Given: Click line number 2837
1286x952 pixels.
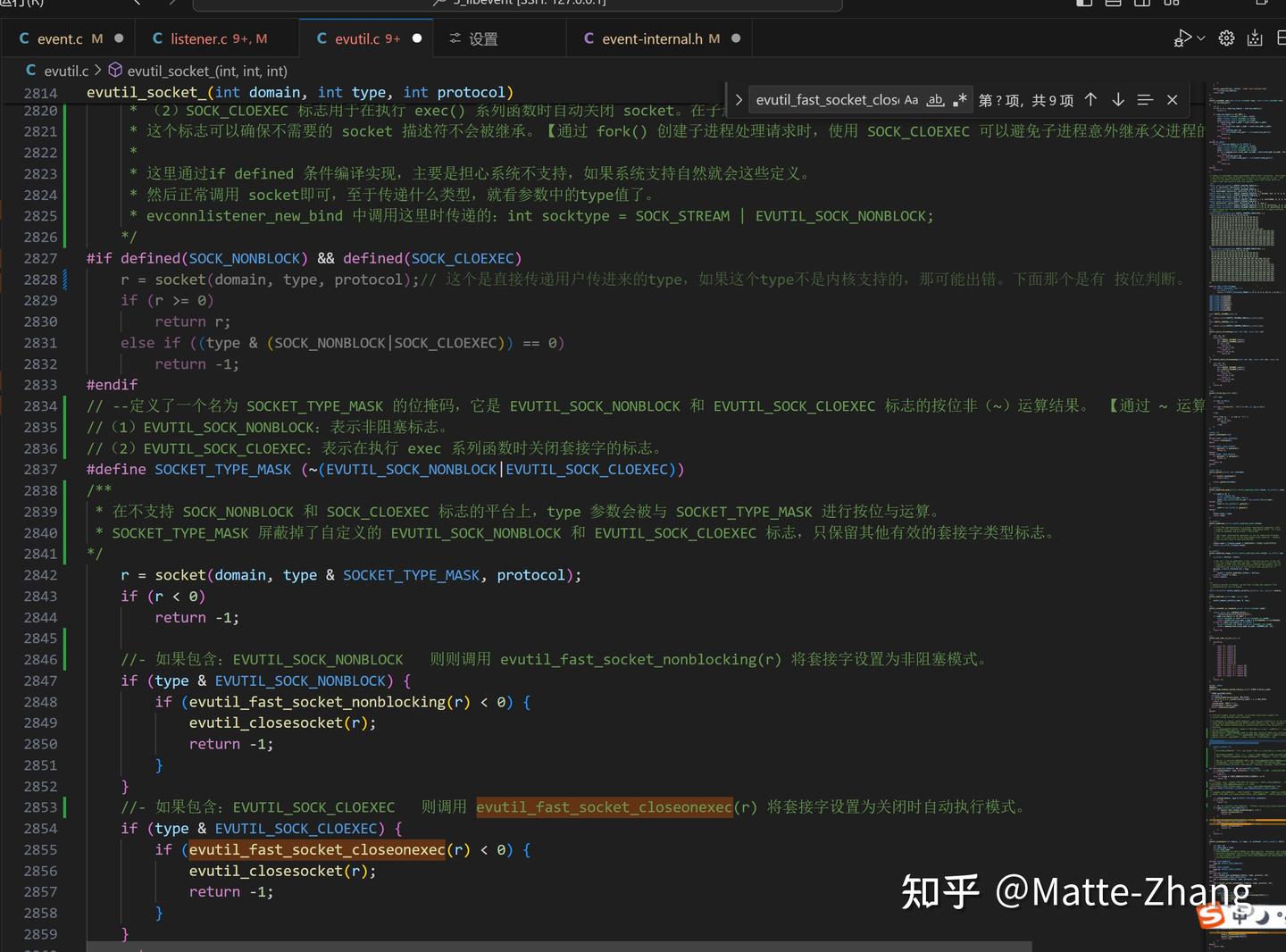Looking at the screenshot, I should pos(40,470).
